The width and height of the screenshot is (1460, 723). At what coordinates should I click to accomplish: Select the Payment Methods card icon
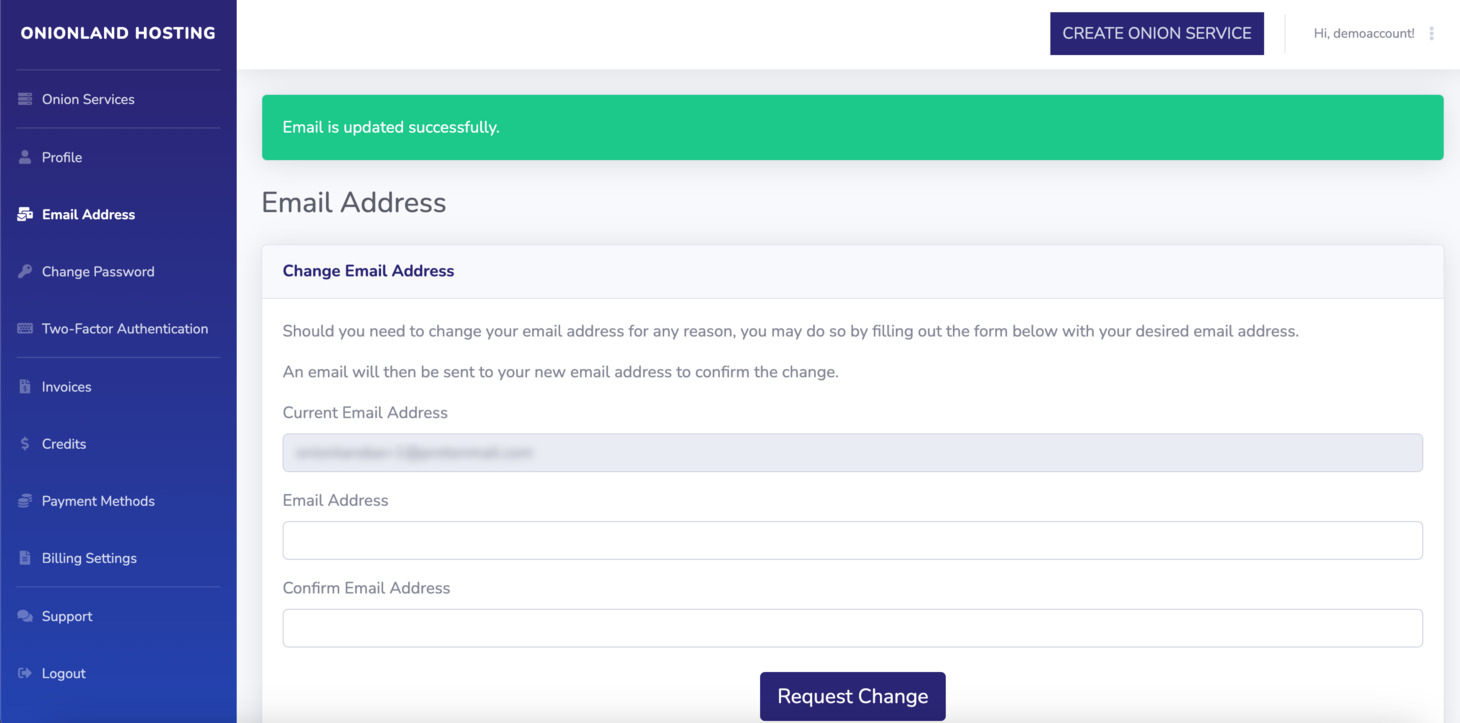click(23, 500)
